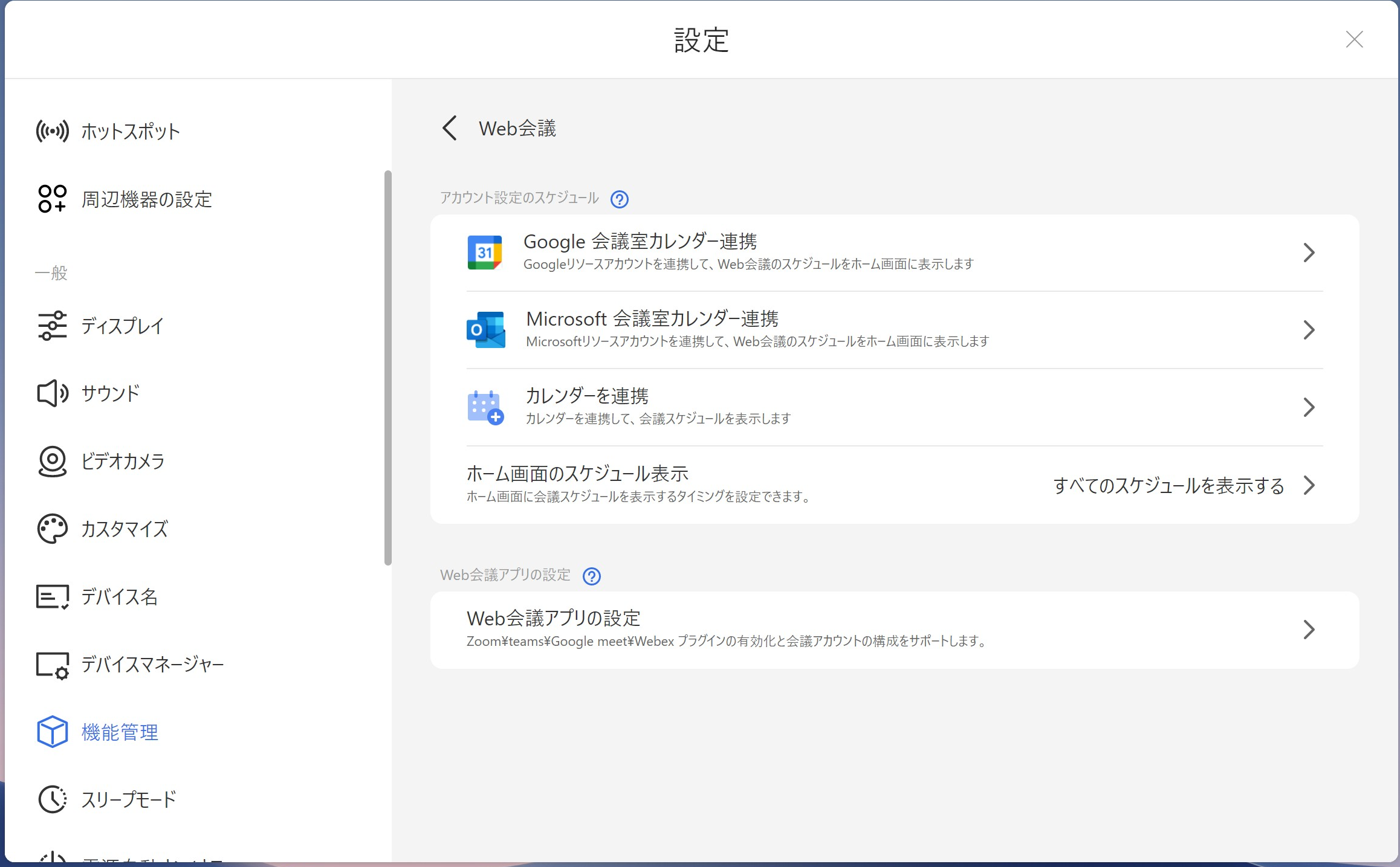This screenshot has width=1400, height=867.
Task: Click the カレンダーを連携 title text
Action: 586,396
